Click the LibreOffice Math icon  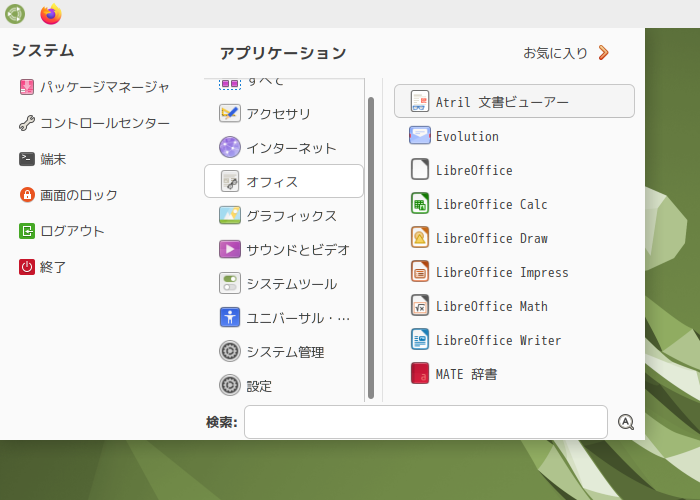pos(420,305)
